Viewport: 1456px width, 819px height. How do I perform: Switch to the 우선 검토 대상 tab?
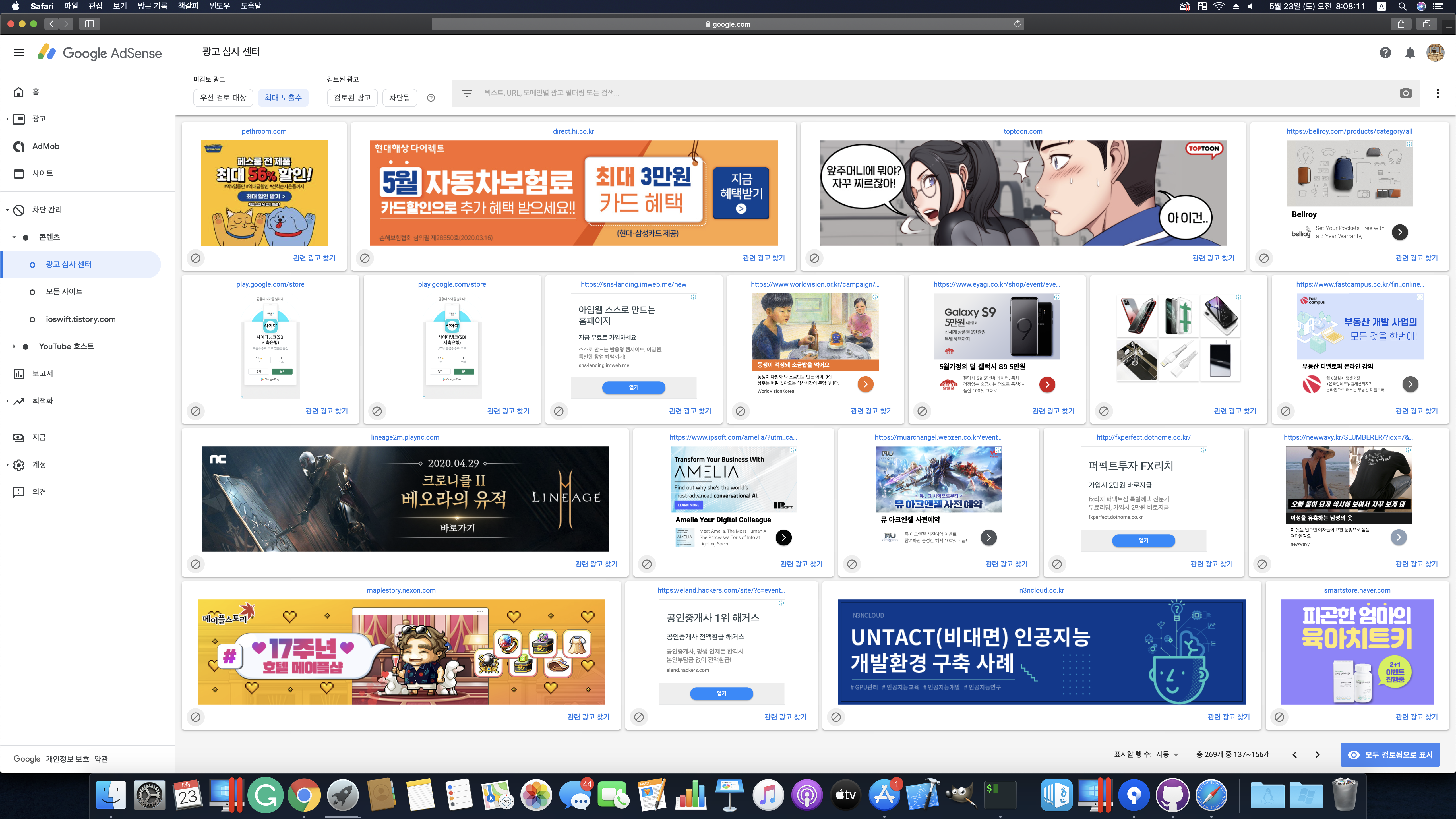click(223, 98)
